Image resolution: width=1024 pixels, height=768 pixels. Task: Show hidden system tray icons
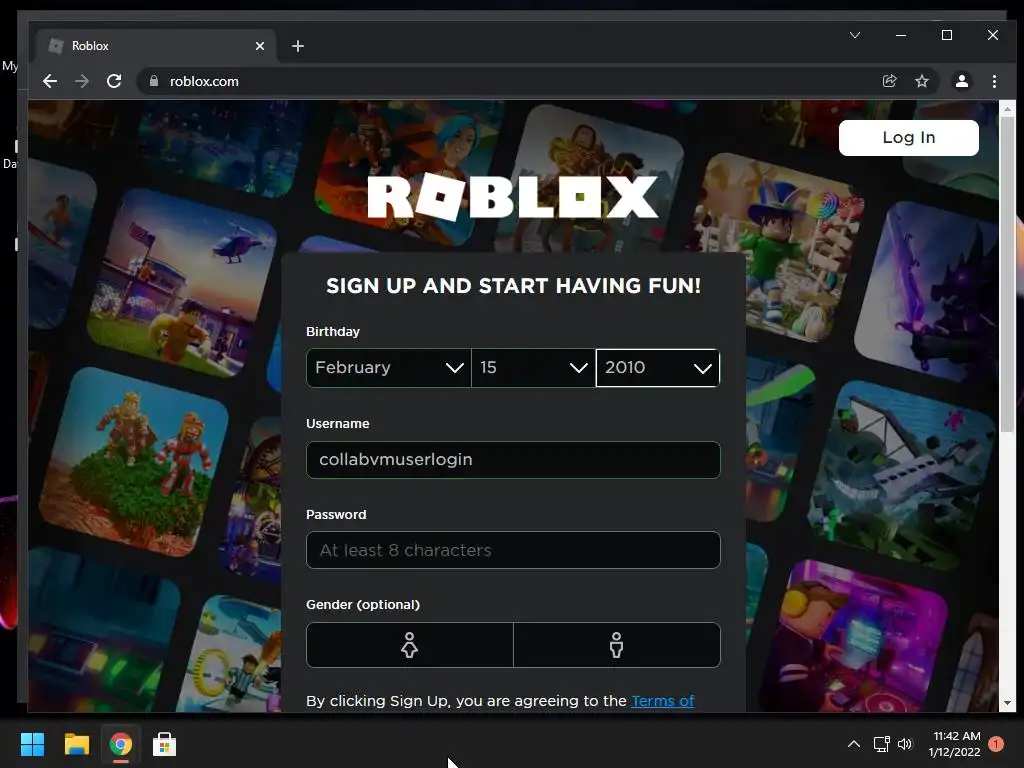click(x=854, y=744)
